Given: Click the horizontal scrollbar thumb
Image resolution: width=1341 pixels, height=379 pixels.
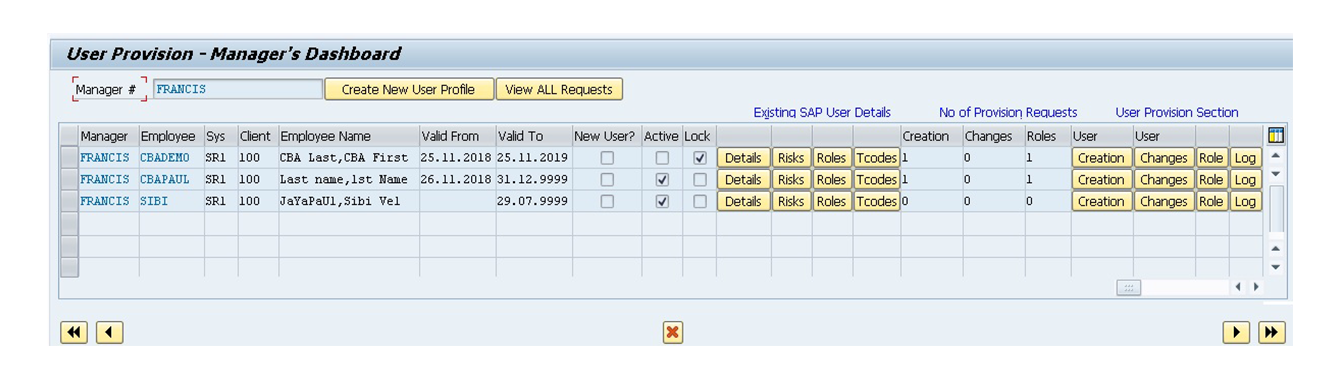Looking at the screenshot, I should (1128, 287).
